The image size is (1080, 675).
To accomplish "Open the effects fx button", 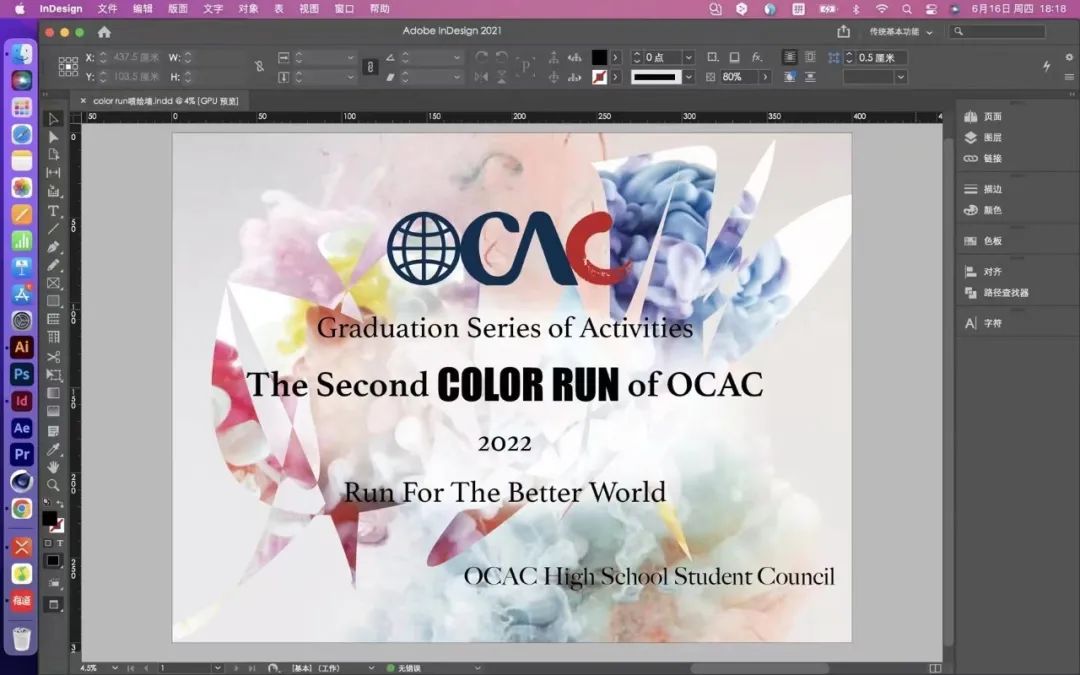I will (756, 57).
